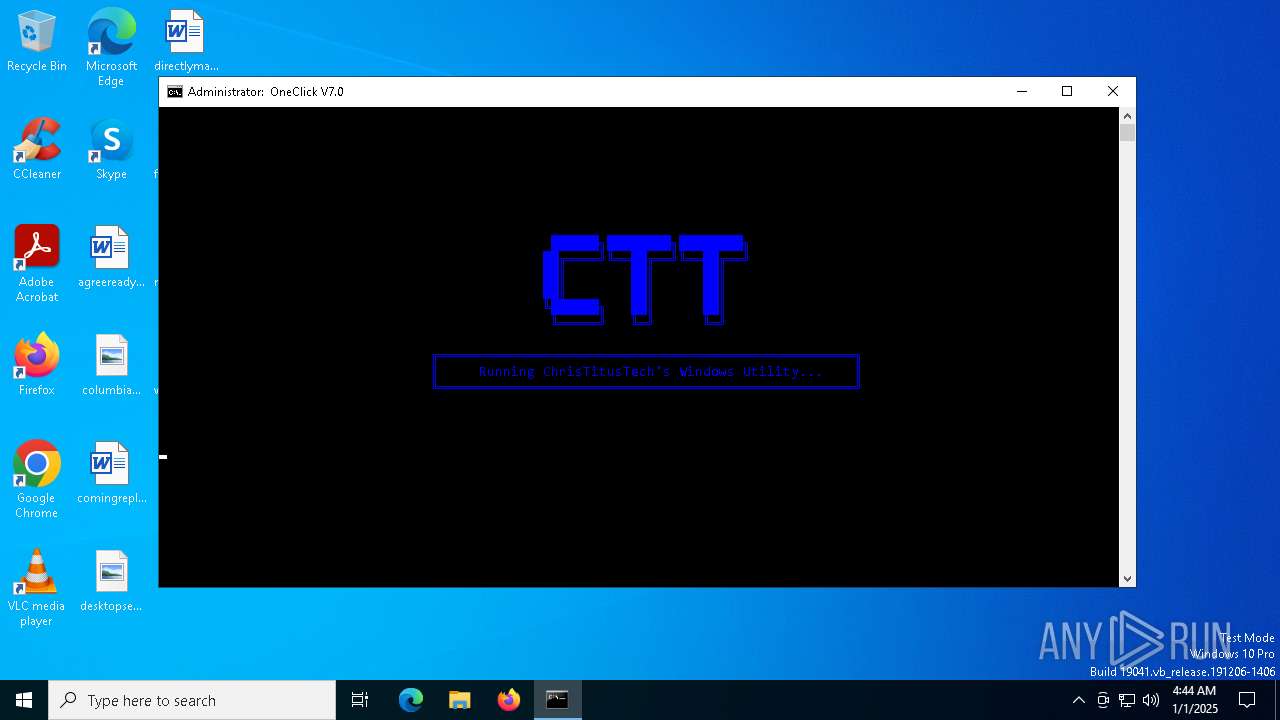The image size is (1280, 720).
Task: Open the comingrepl... Word document
Action: (111, 473)
